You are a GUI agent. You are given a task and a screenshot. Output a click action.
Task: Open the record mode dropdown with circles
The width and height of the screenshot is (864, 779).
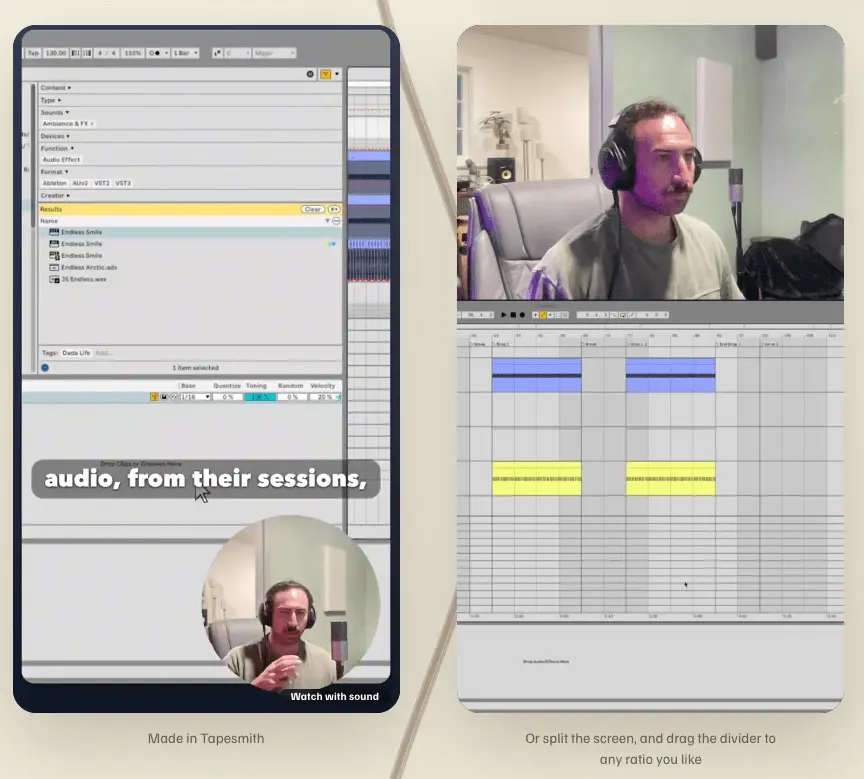[x=158, y=53]
